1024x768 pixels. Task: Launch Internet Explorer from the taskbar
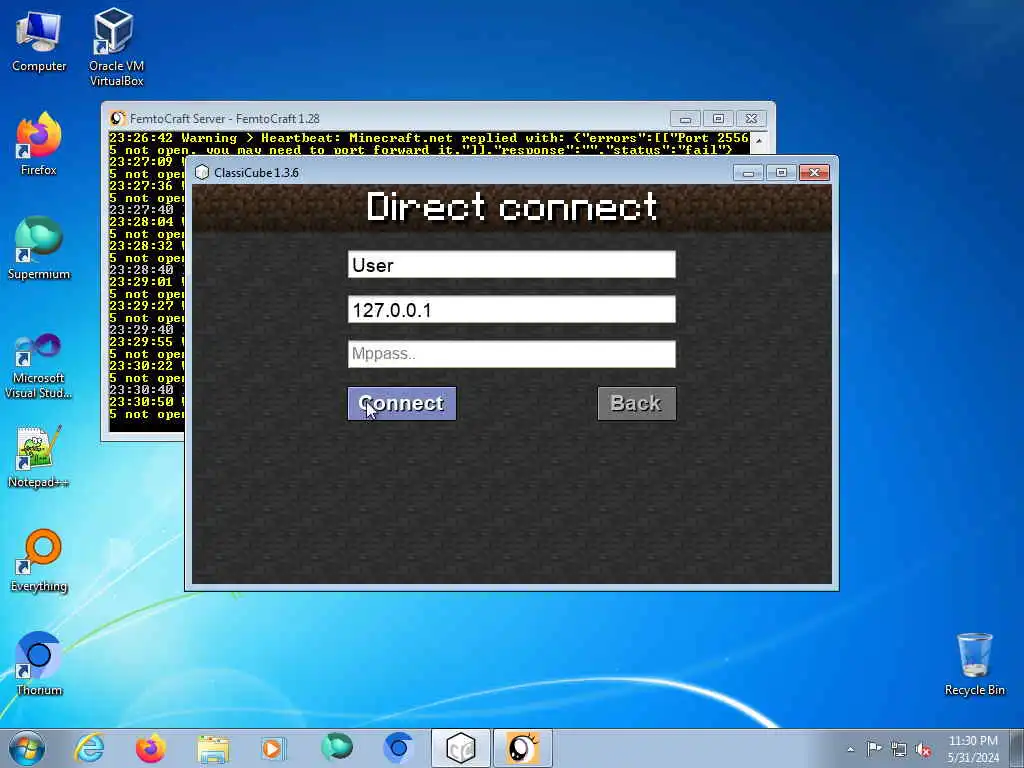89,748
